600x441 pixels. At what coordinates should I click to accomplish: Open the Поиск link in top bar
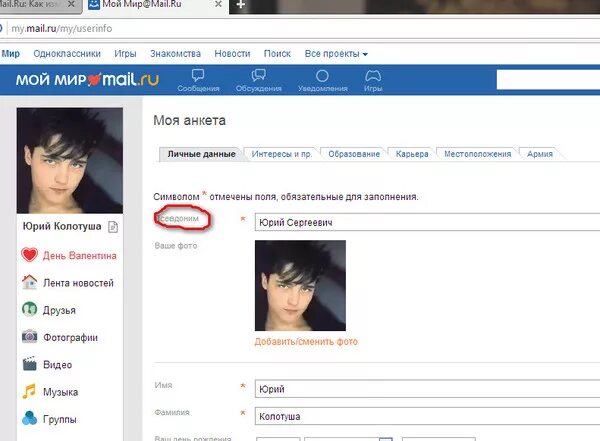click(277, 54)
